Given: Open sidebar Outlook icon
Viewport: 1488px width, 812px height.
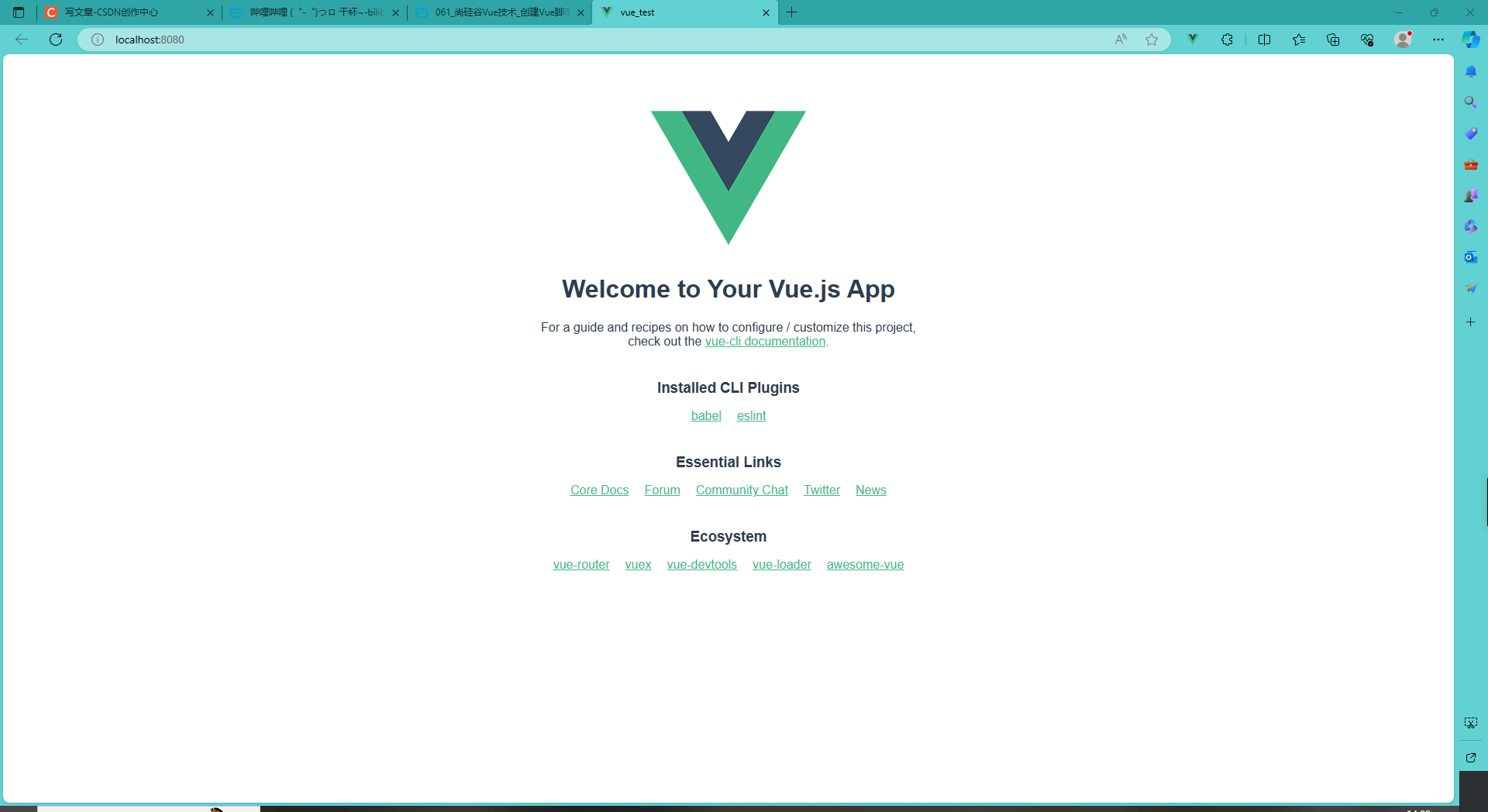Looking at the screenshot, I should click(x=1471, y=257).
